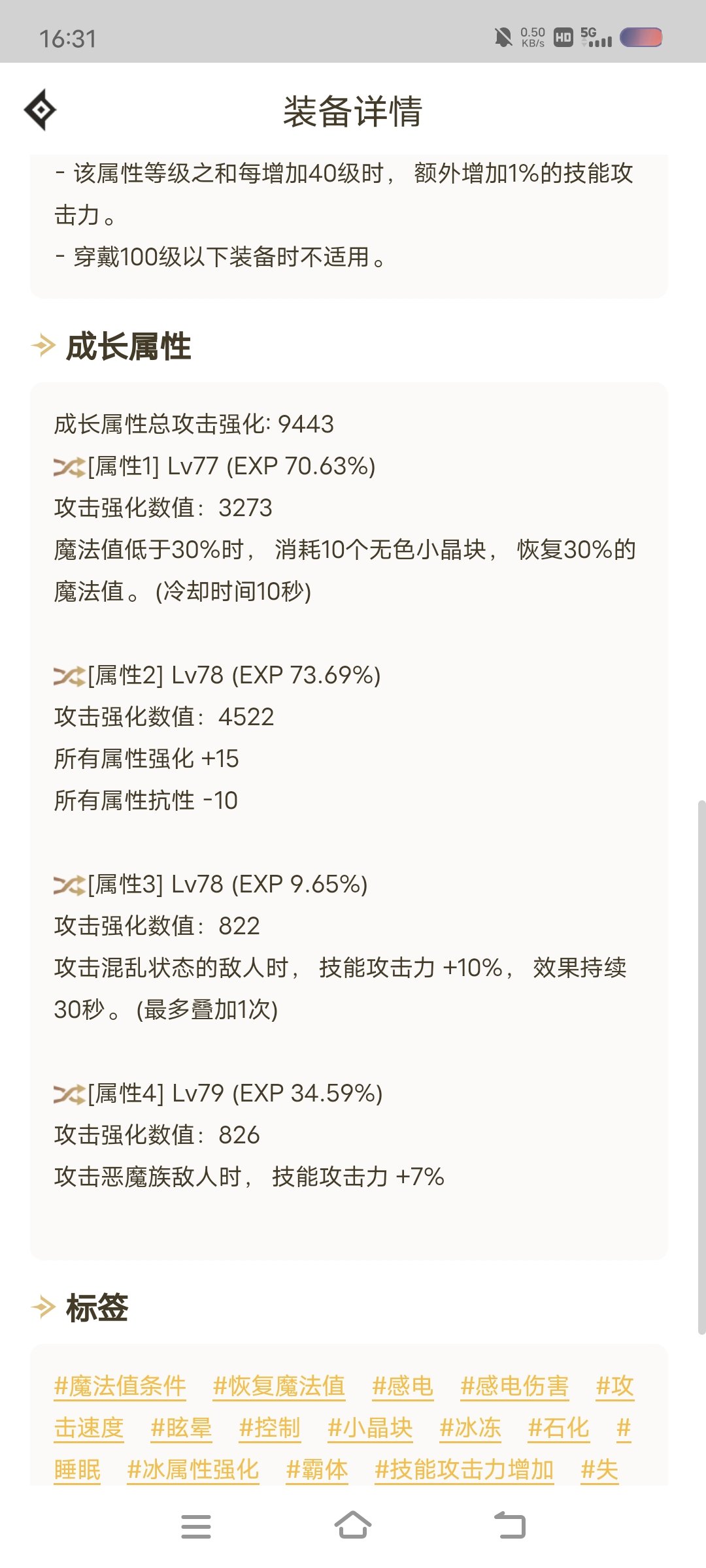Open the #感电伤害 tag
This screenshot has width=706, height=1568.
tap(515, 1386)
